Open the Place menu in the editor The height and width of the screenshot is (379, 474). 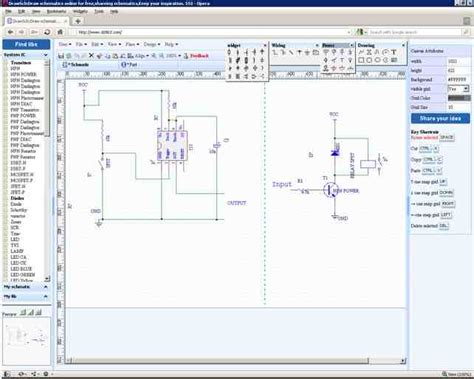coord(132,44)
